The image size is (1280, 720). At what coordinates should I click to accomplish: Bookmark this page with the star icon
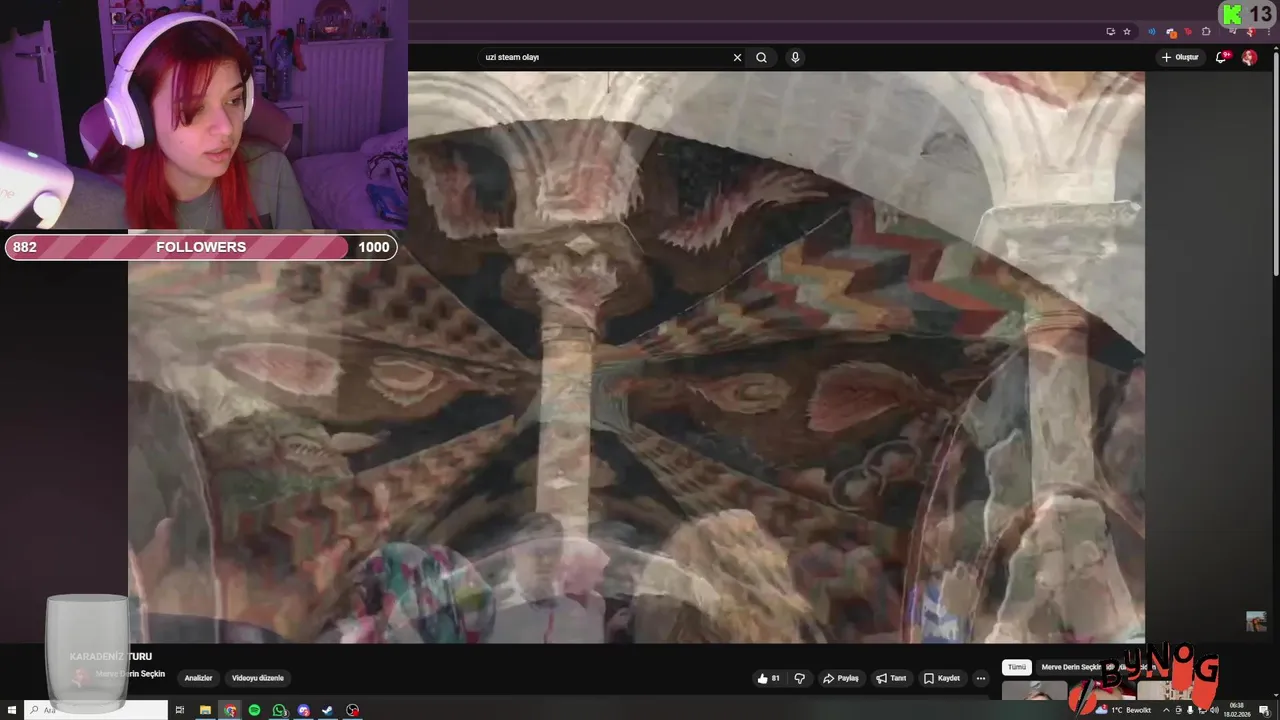click(1127, 31)
